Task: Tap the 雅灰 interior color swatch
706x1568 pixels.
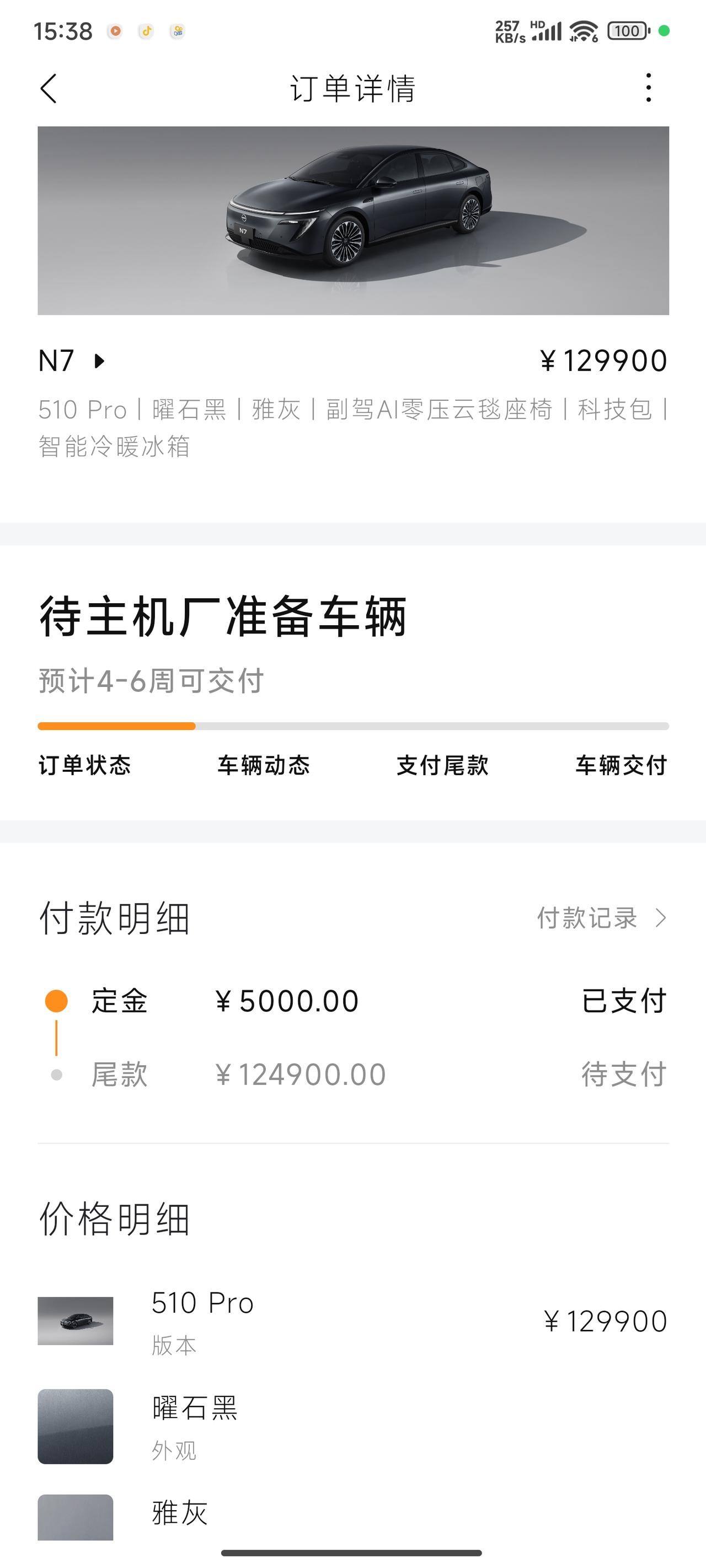Action: coord(76,1517)
